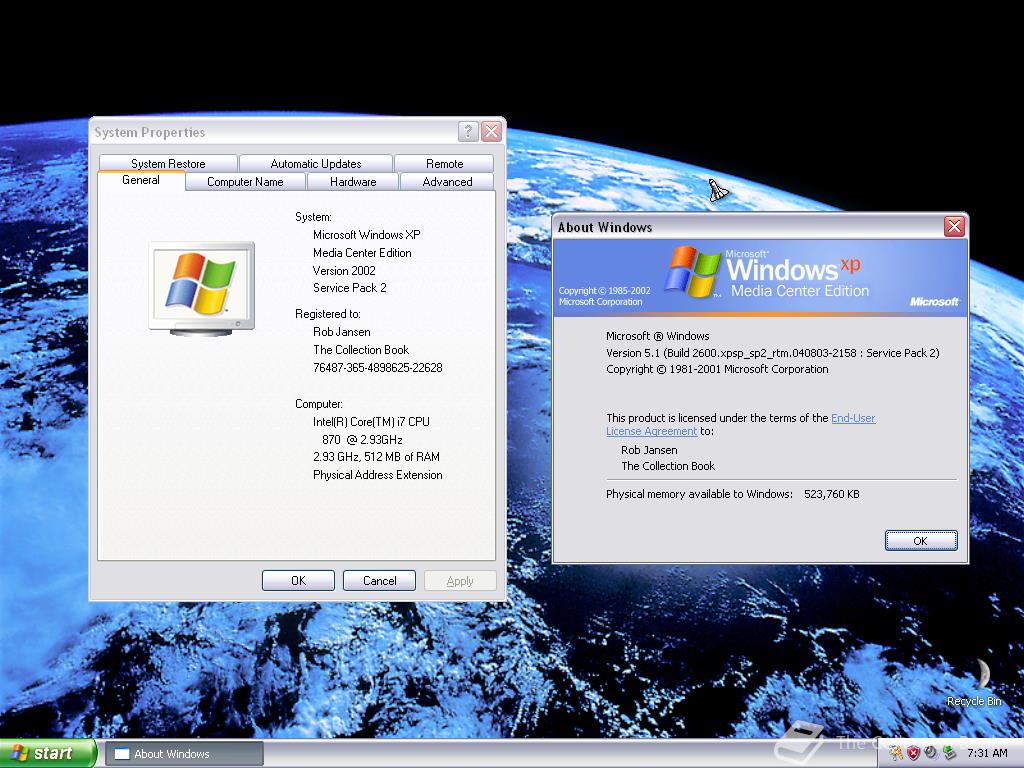Image resolution: width=1024 pixels, height=768 pixels.
Task: Open the Start menu
Action: [48, 754]
